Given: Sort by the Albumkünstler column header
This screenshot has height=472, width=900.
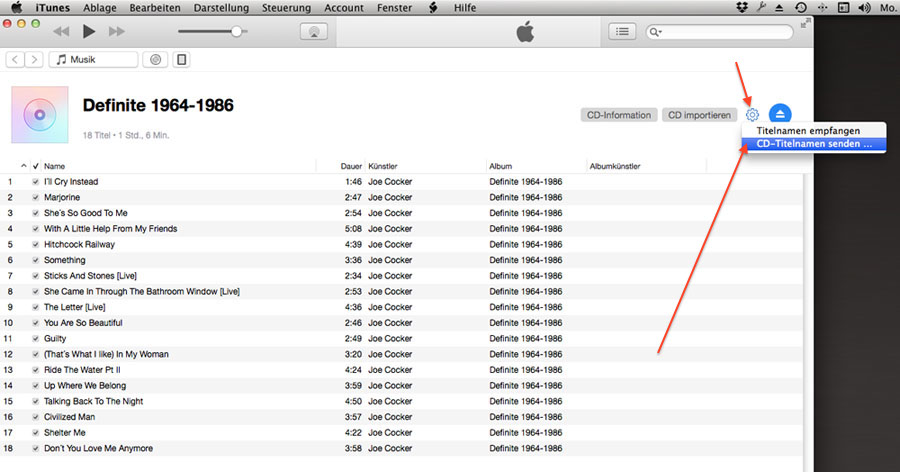Looking at the screenshot, I should [615, 166].
